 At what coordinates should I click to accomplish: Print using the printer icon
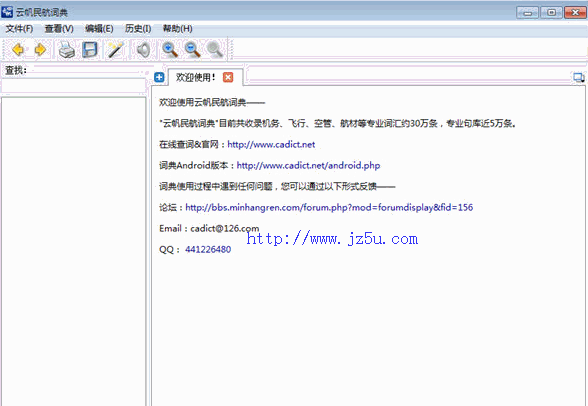67,50
